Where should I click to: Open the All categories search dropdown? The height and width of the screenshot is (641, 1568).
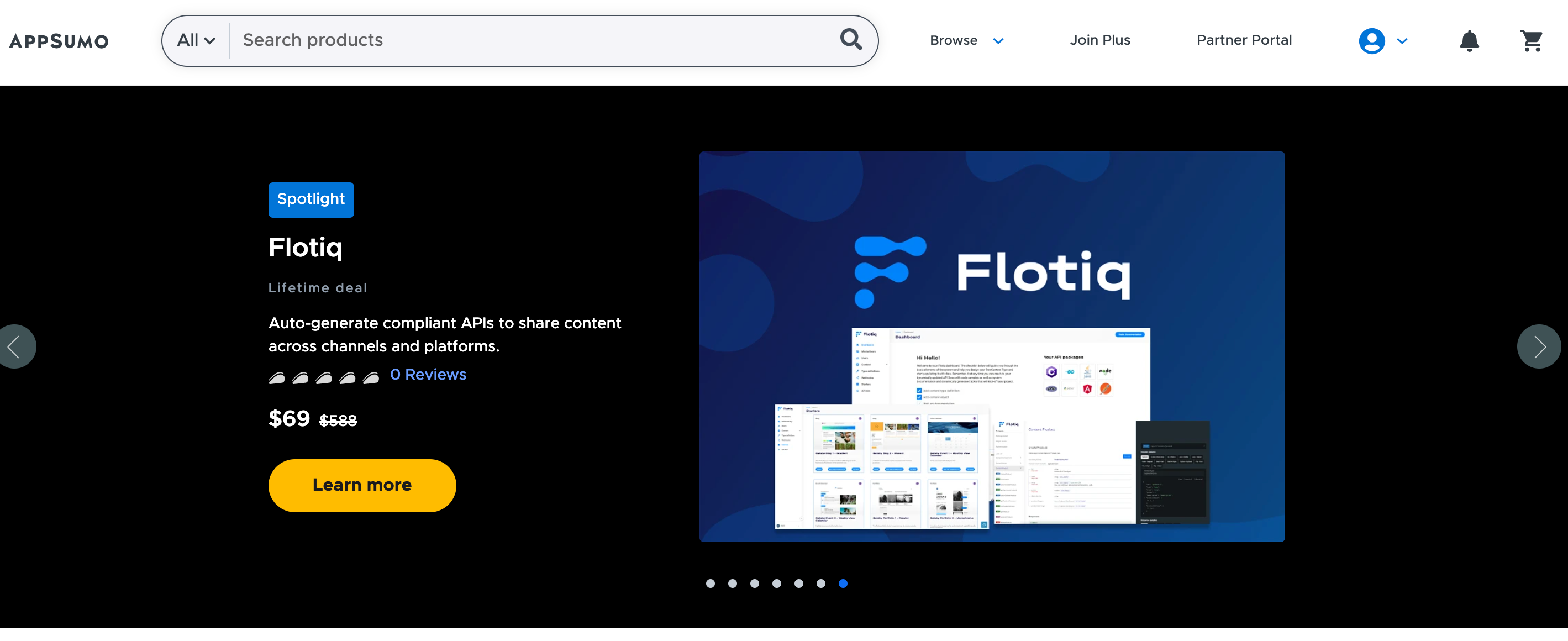tap(196, 41)
